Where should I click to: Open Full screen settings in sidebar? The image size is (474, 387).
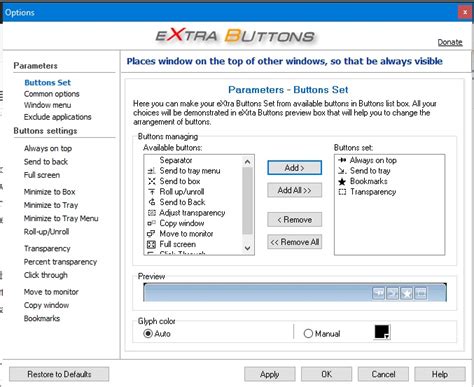[42, 175]
